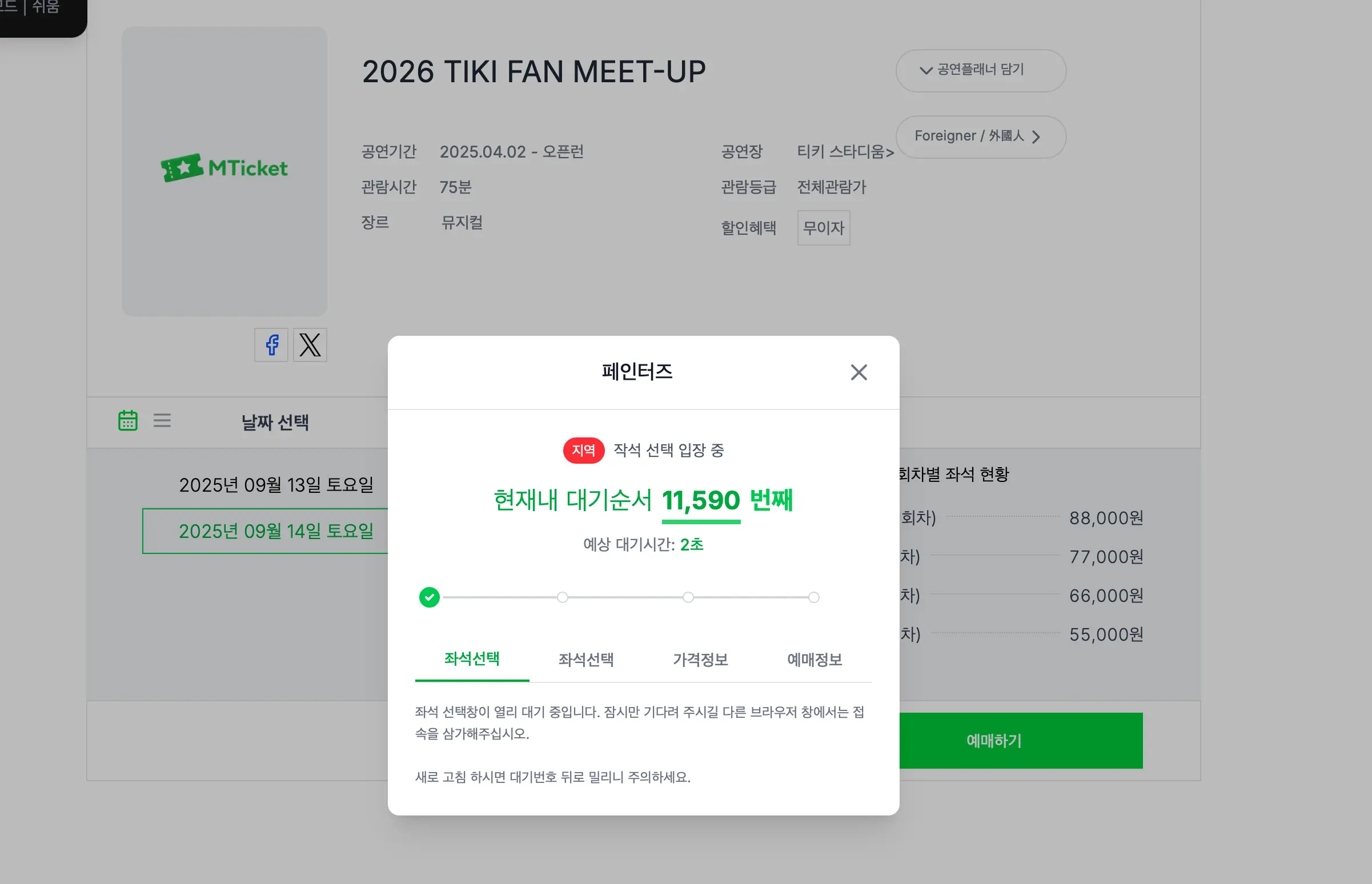
Task: Click the red 지역 badge
Action: (583, 451)
